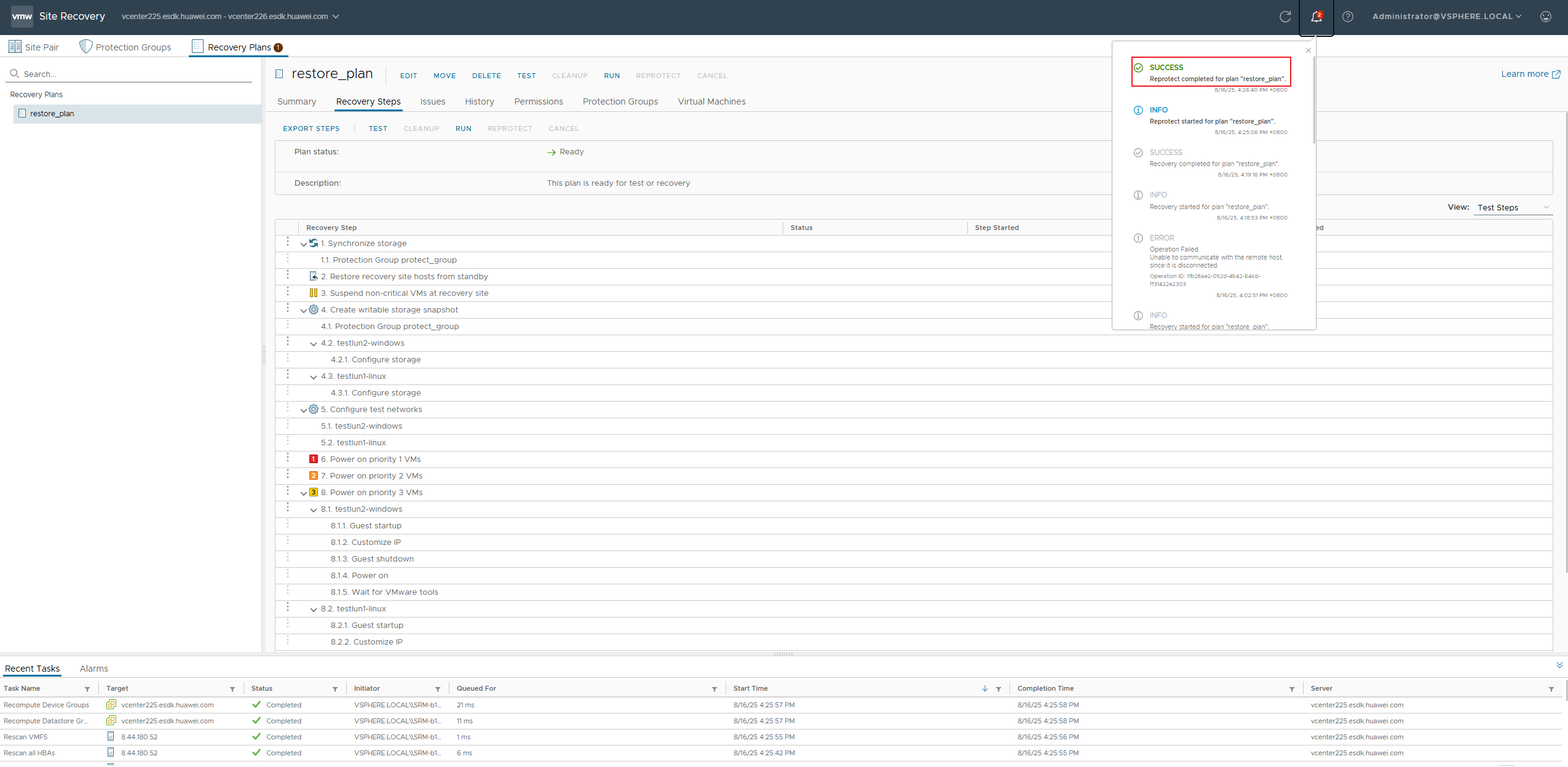1568x767 pixels.
Task: Open row menu for Power on priority 1 VMs
Action: coord(287,458)
